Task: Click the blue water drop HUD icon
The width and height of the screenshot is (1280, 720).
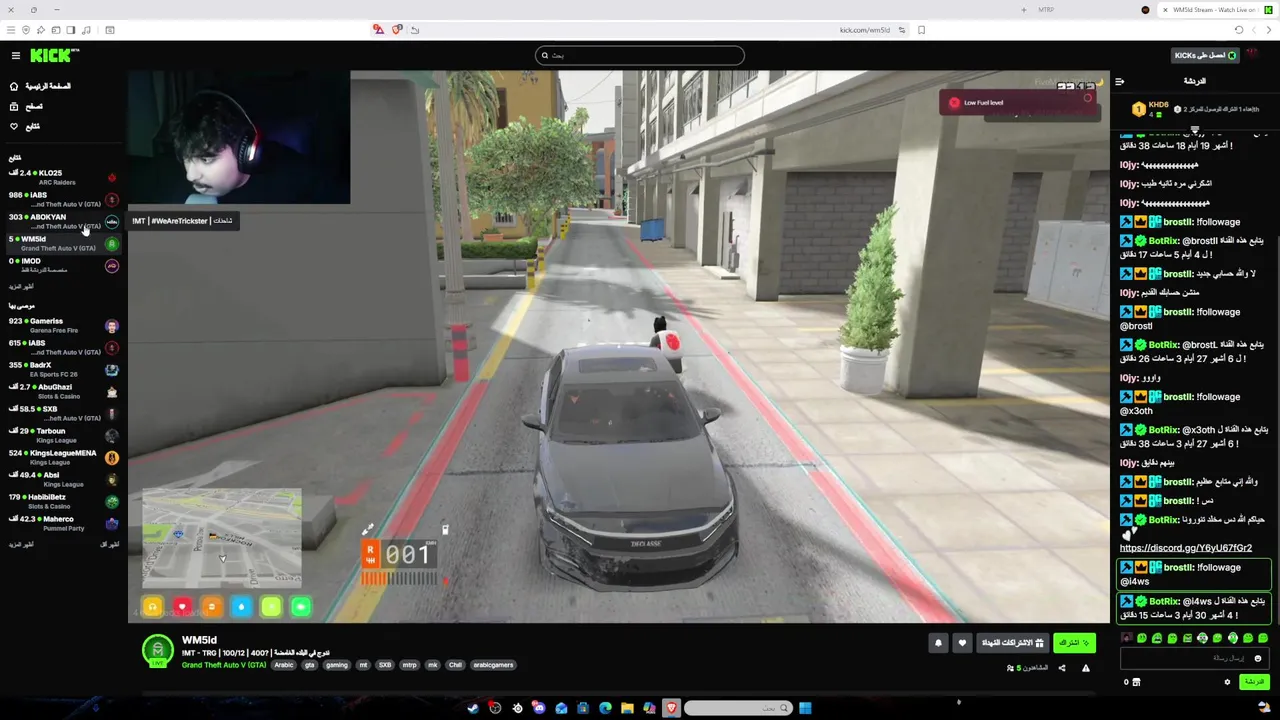Action: [x=241, y=606]
